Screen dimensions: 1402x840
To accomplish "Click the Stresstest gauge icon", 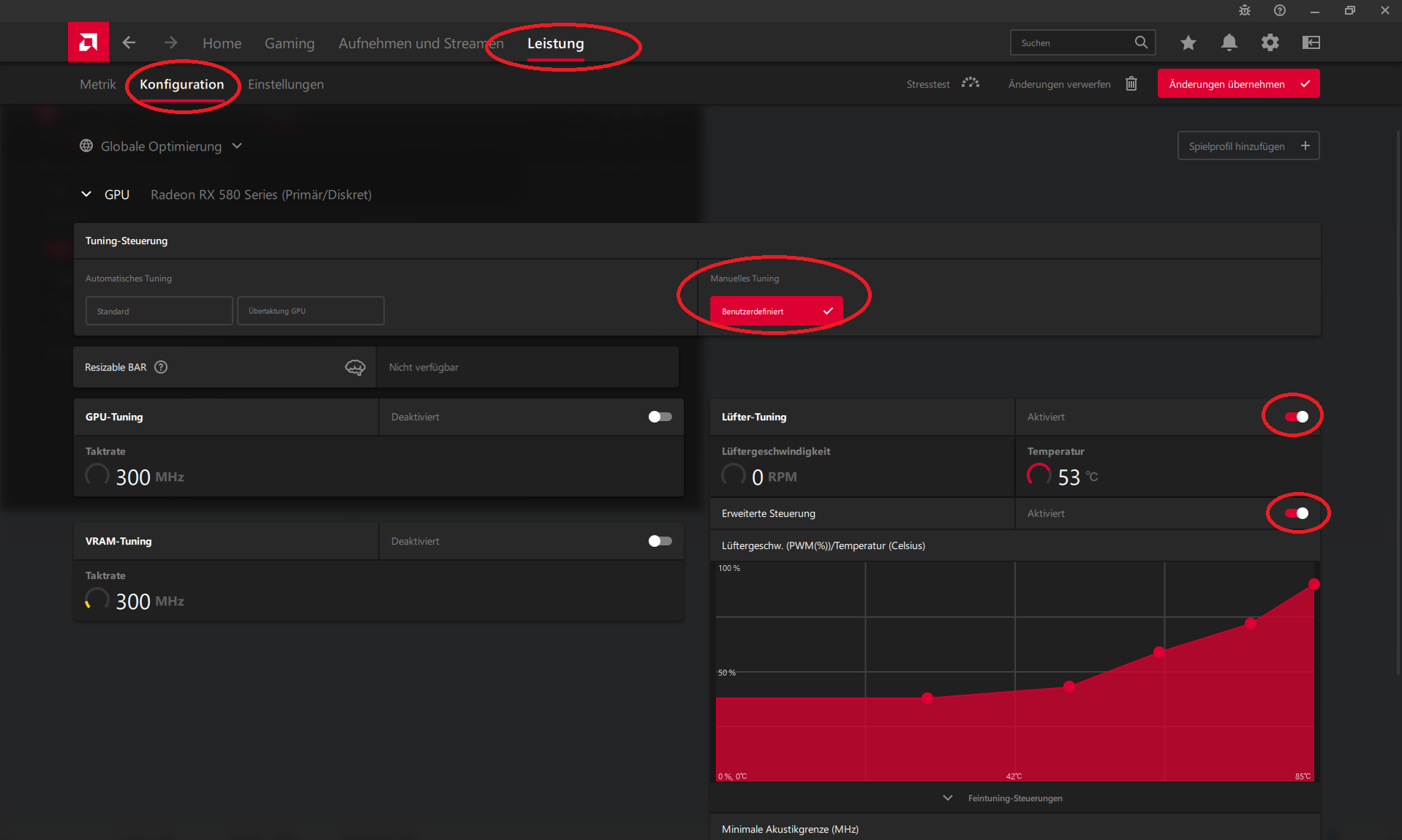I will (x=971, y=83).
